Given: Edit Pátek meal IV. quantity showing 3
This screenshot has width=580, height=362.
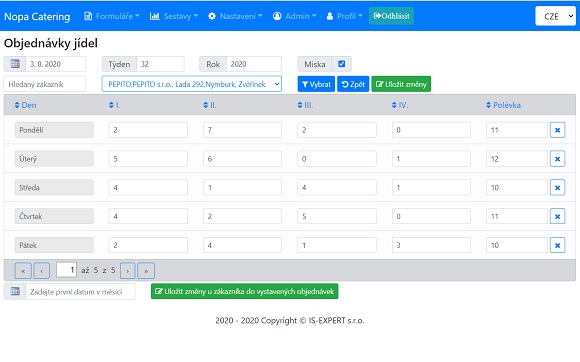Looking at the screenshot, I should [431, 245].
